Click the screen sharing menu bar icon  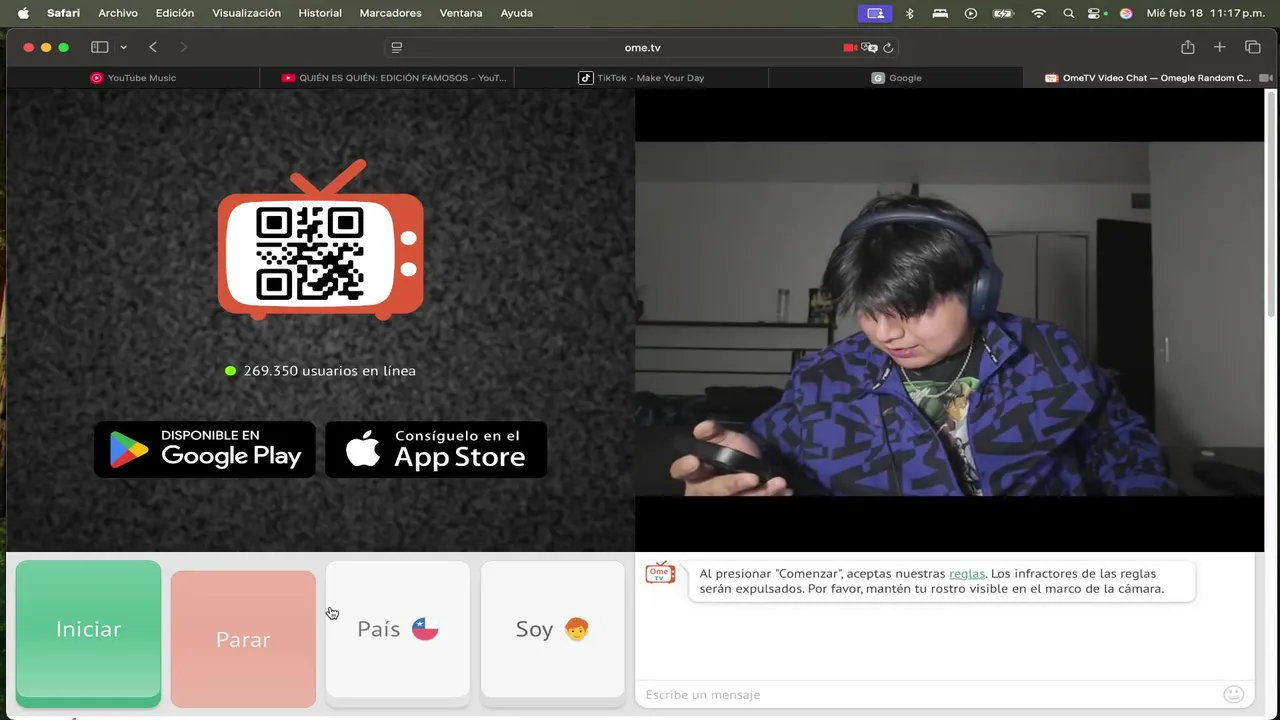(875, 13)
